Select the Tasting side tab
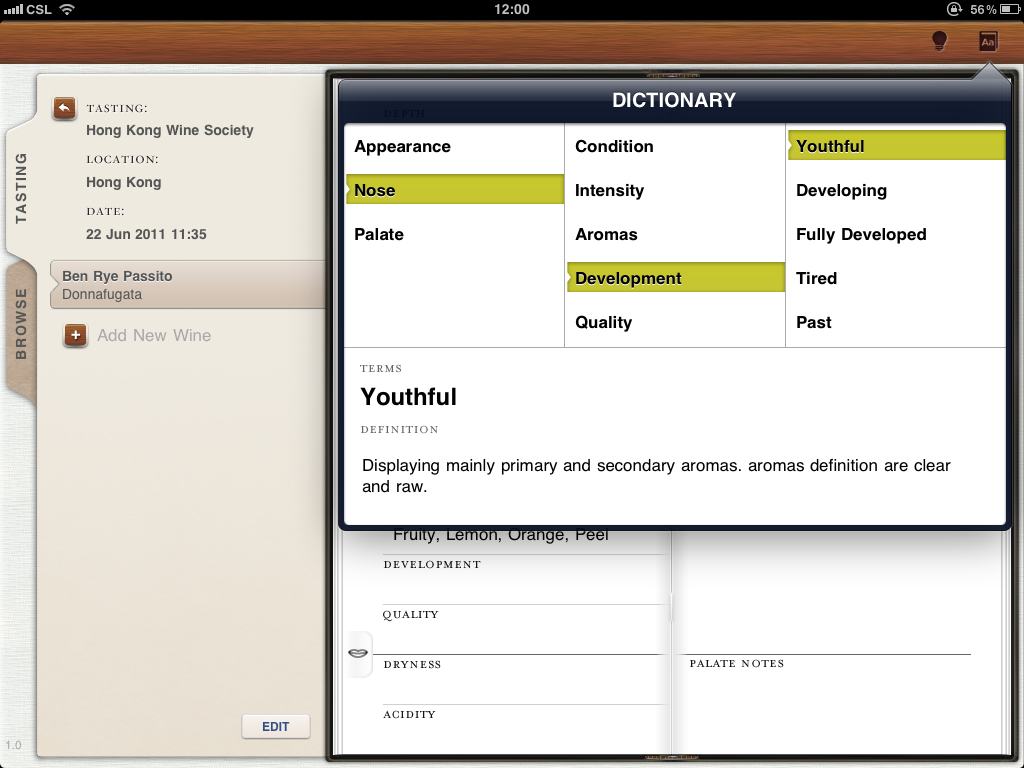 coord(21,187)
